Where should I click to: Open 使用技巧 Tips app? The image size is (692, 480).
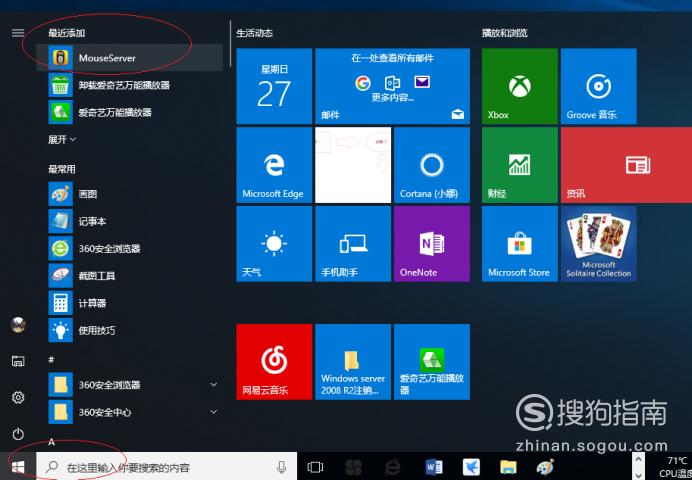pos(129,330)
